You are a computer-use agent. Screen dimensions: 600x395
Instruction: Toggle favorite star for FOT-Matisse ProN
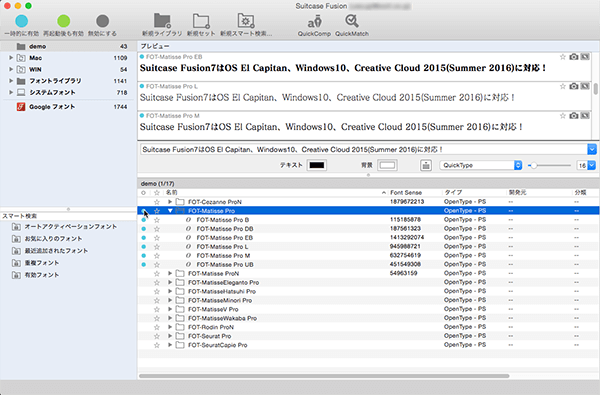[x=157, y=273]
